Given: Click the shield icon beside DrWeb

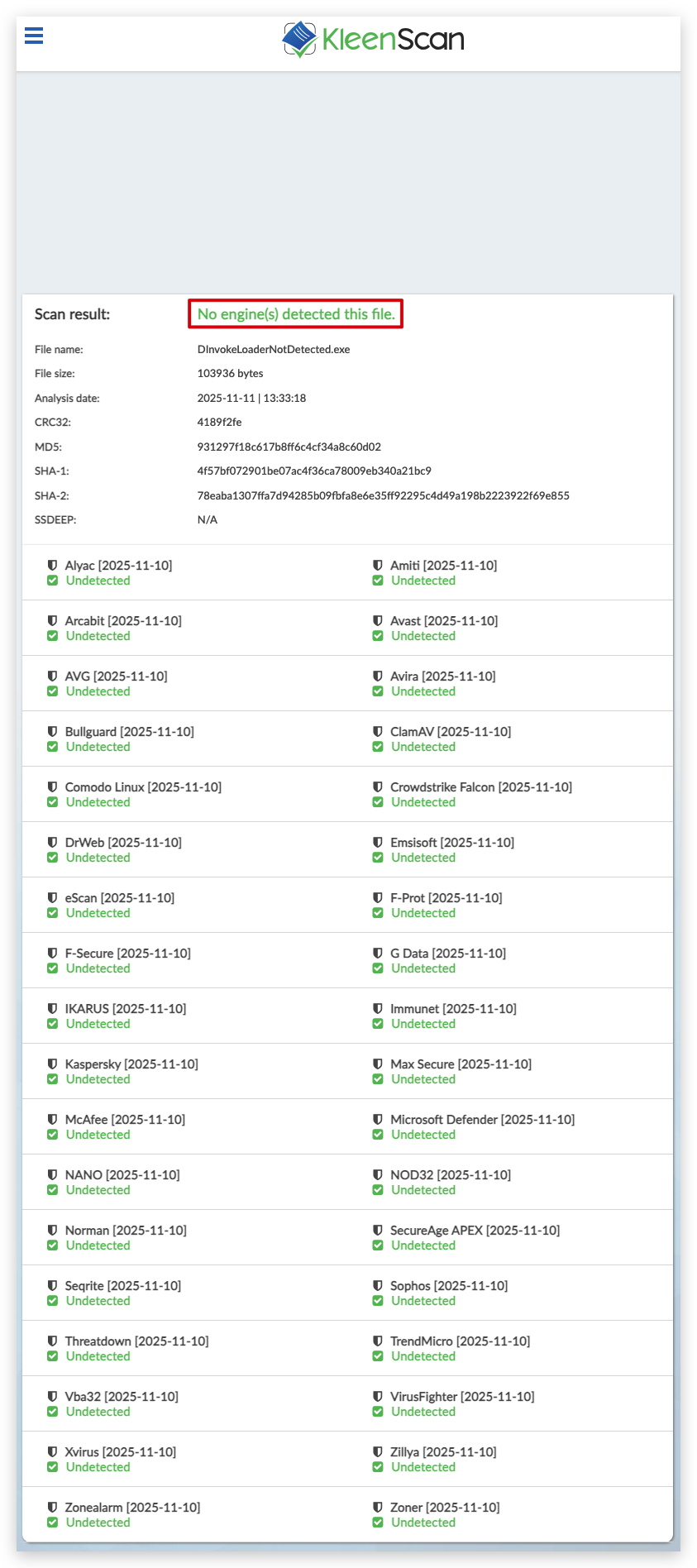Looking at the screenshot, I should (x=52, y=843).
